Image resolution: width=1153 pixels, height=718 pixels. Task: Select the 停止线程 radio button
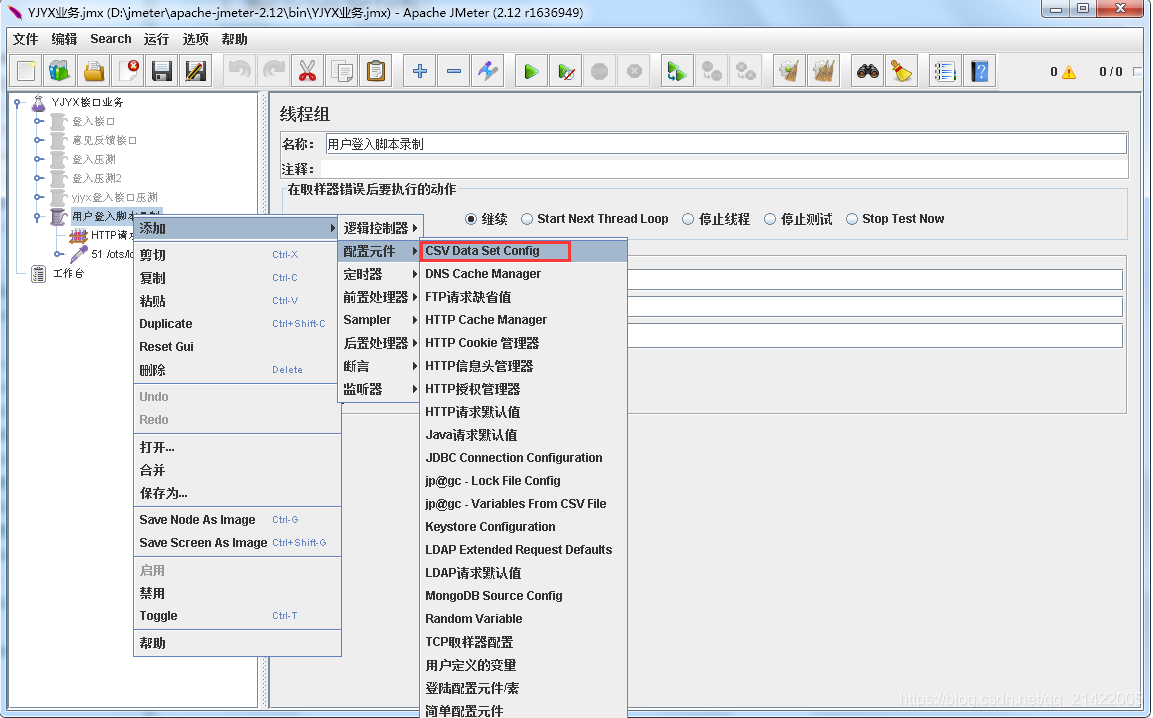[688, 219]
